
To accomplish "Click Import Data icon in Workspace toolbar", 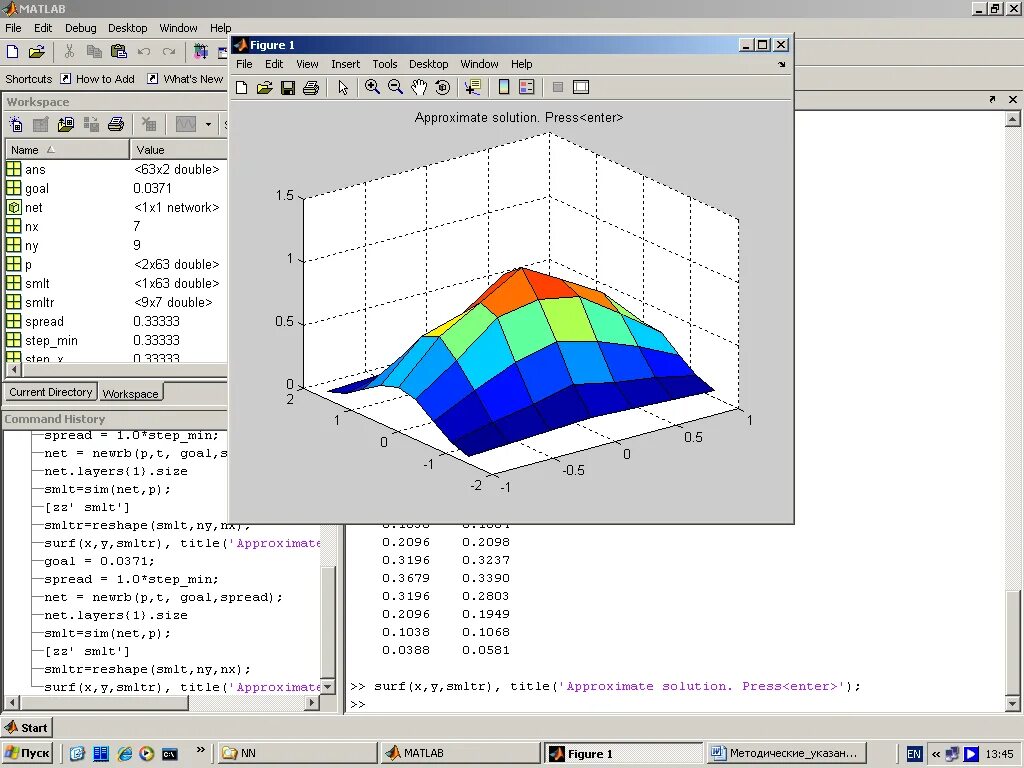I will coord(65,124).
